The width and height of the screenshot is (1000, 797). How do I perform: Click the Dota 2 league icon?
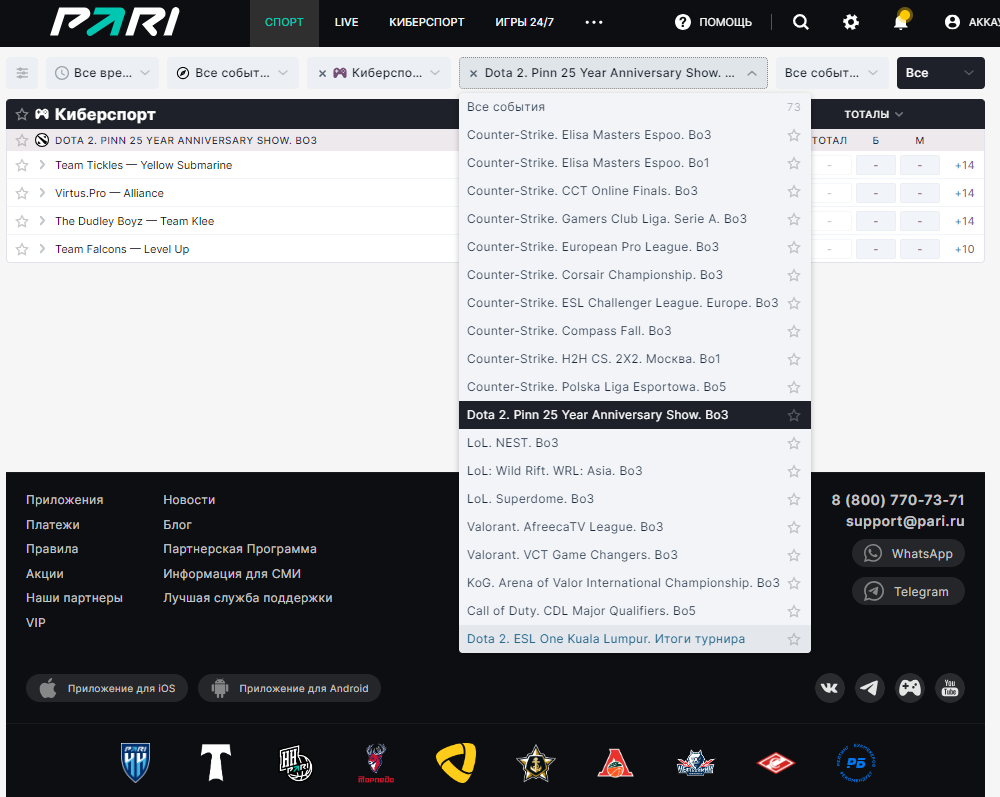pyautogui.click(x=42, y=140)
